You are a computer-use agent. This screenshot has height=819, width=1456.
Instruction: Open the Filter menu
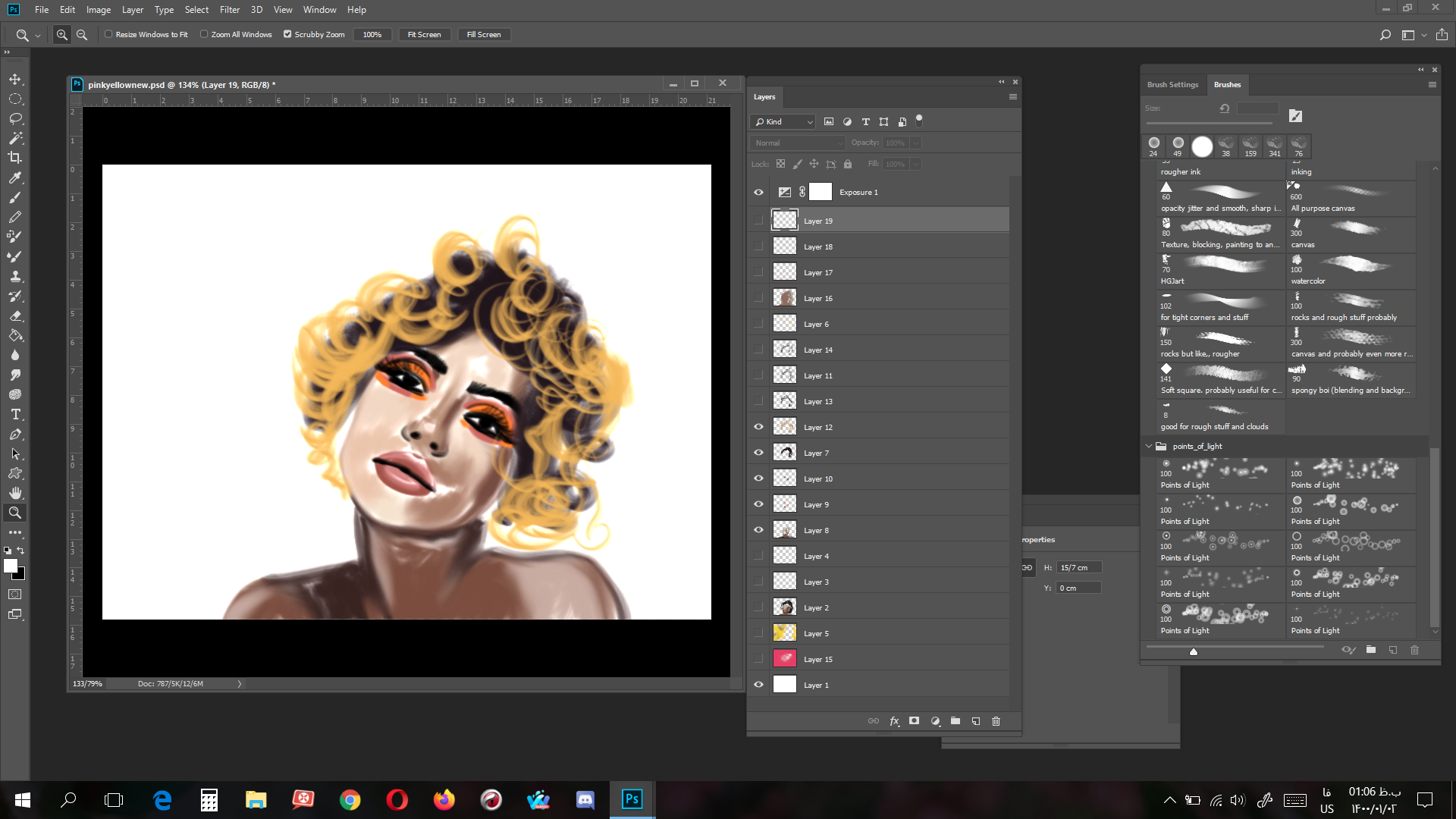(x=230, y=10)
